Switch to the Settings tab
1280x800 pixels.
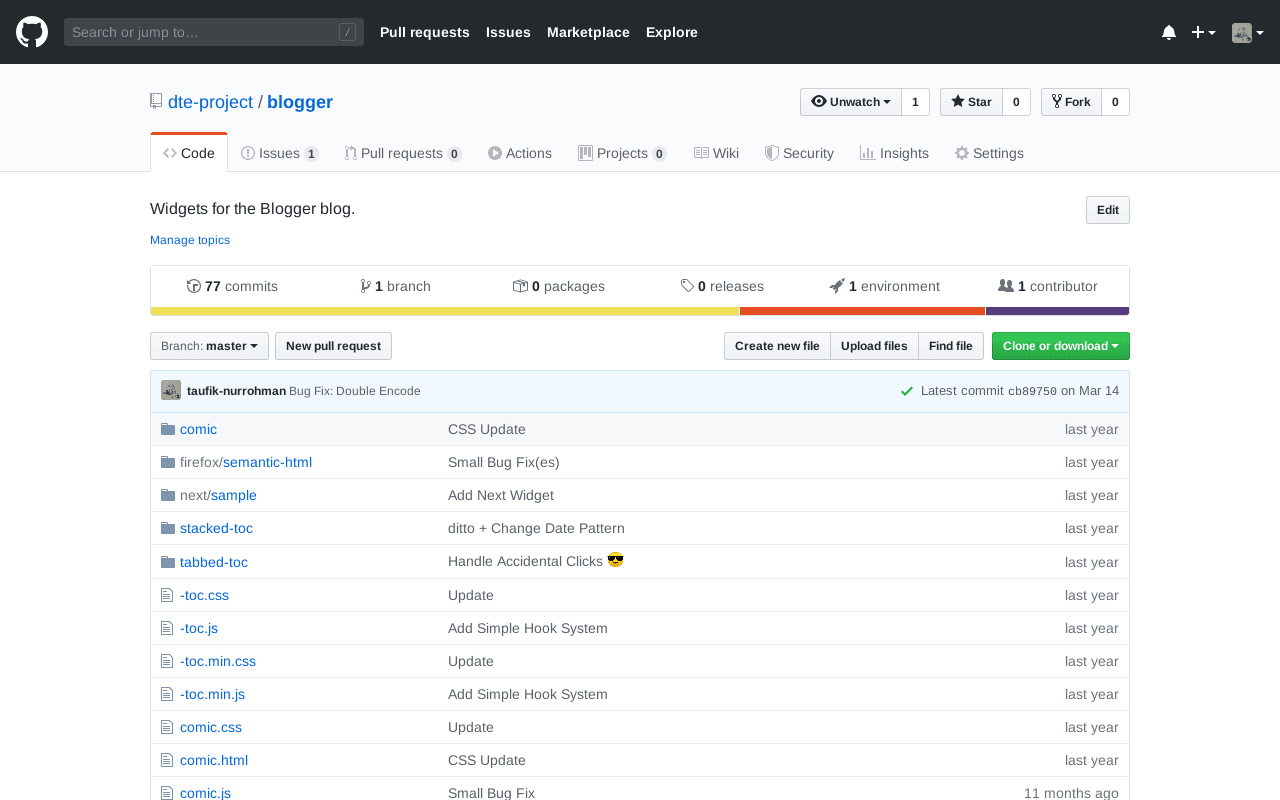pos(989,153)
